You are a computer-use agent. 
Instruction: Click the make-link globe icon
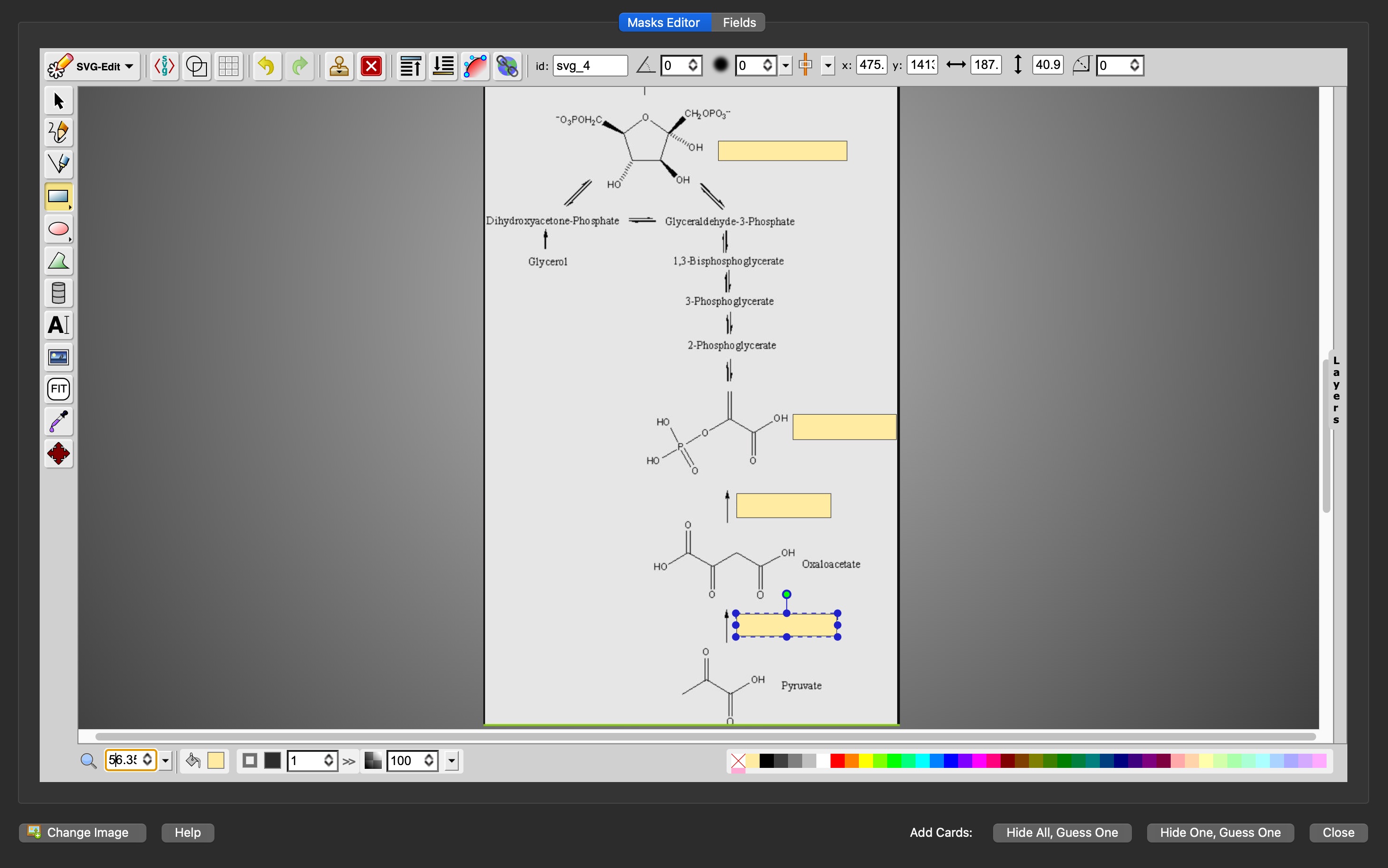tap(508, 66)
